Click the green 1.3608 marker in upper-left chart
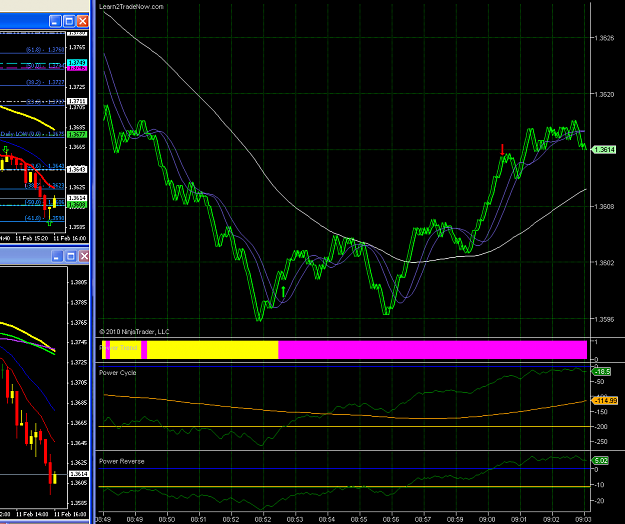 [x=77, y=205]
